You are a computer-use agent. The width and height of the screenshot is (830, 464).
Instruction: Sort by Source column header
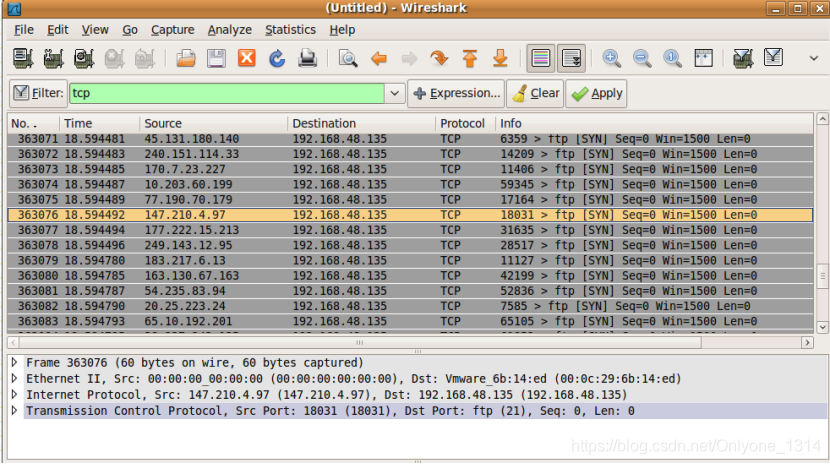(x=214, y=123)
